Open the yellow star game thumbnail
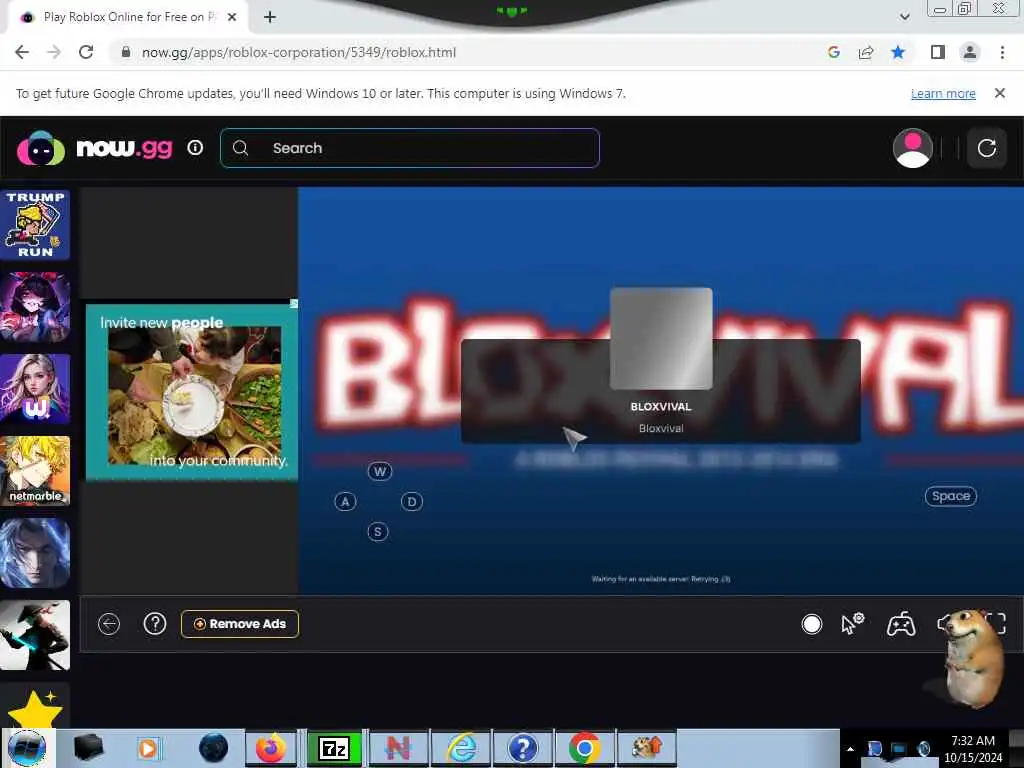The width and height of the screenshot is (1024, 768). 35,705
